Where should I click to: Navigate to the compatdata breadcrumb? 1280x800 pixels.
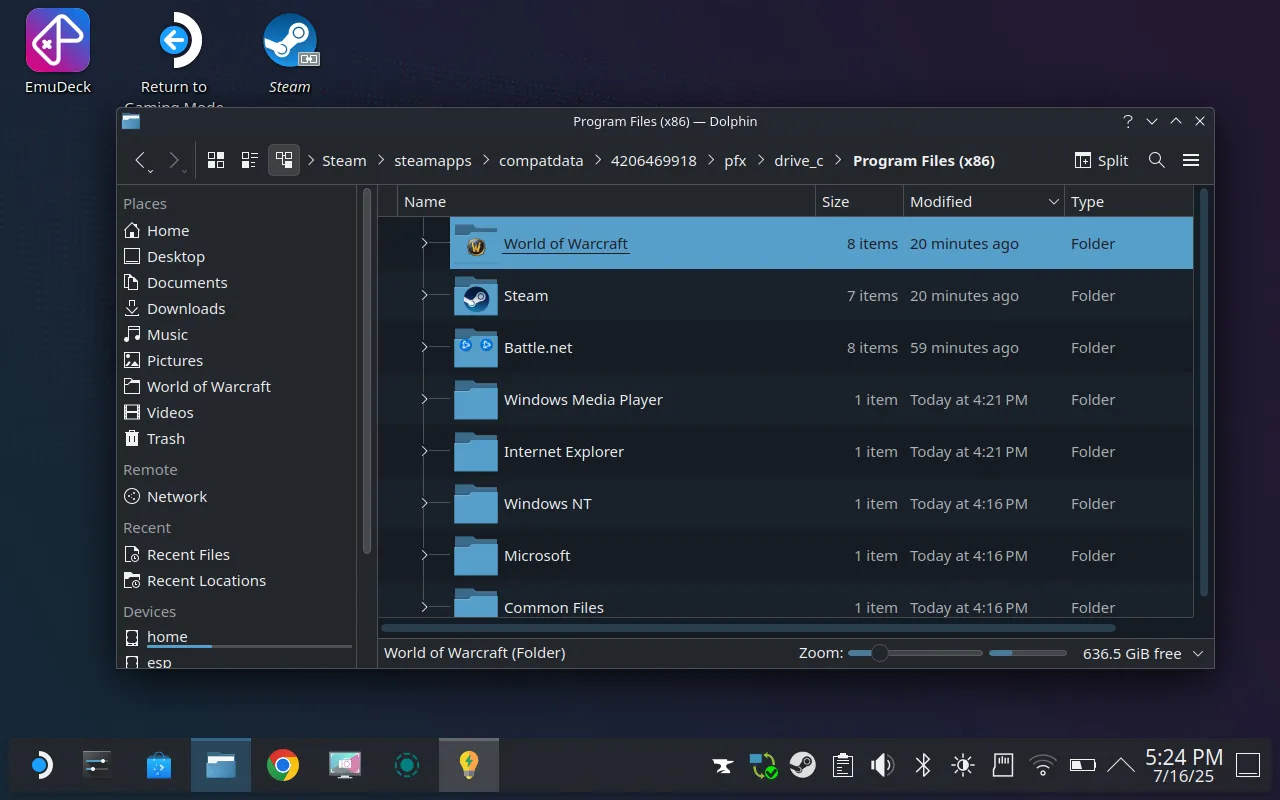click(x=541, y=160)
